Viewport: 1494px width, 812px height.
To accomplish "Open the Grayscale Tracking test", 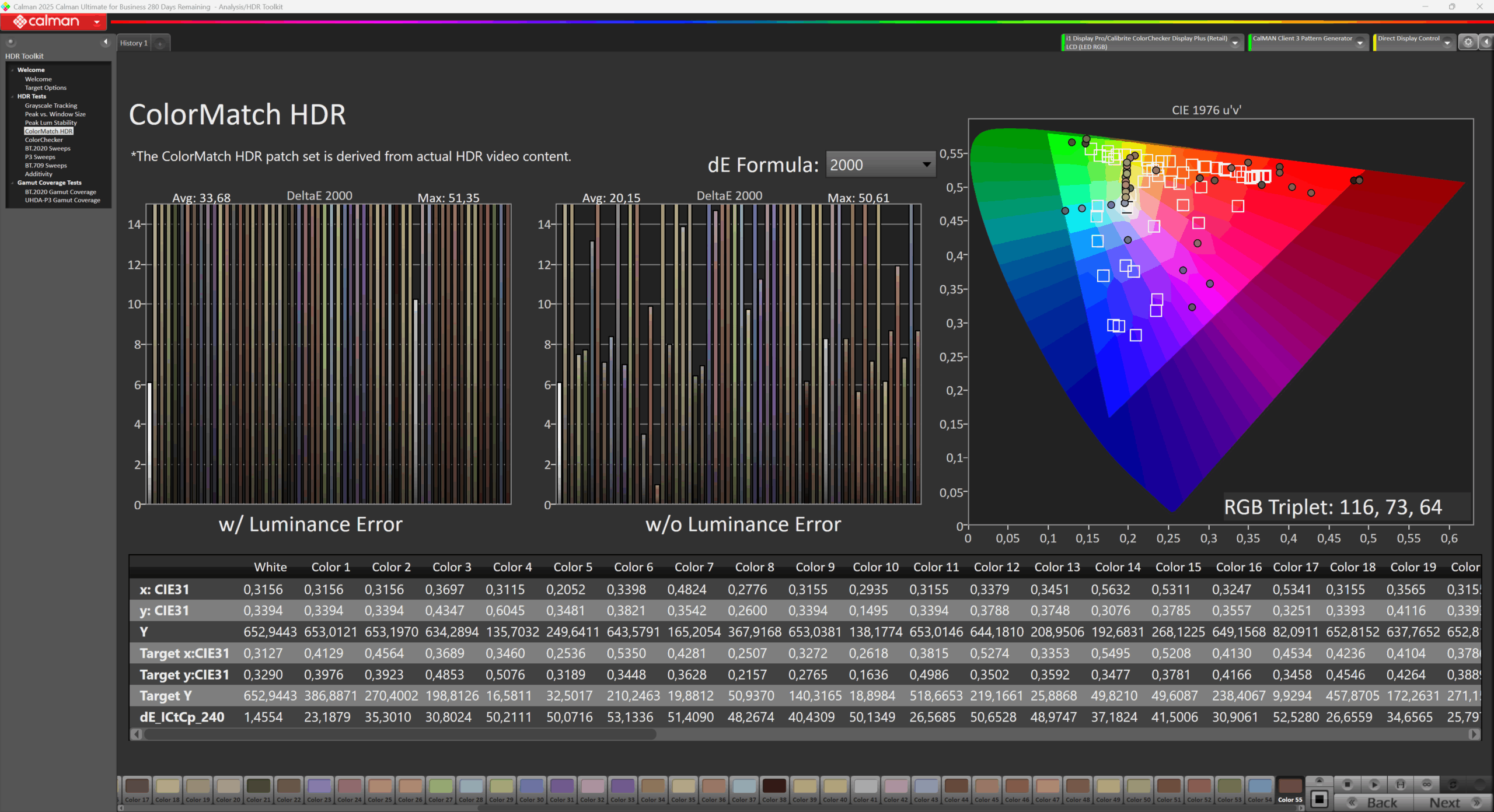I will 51,106.
